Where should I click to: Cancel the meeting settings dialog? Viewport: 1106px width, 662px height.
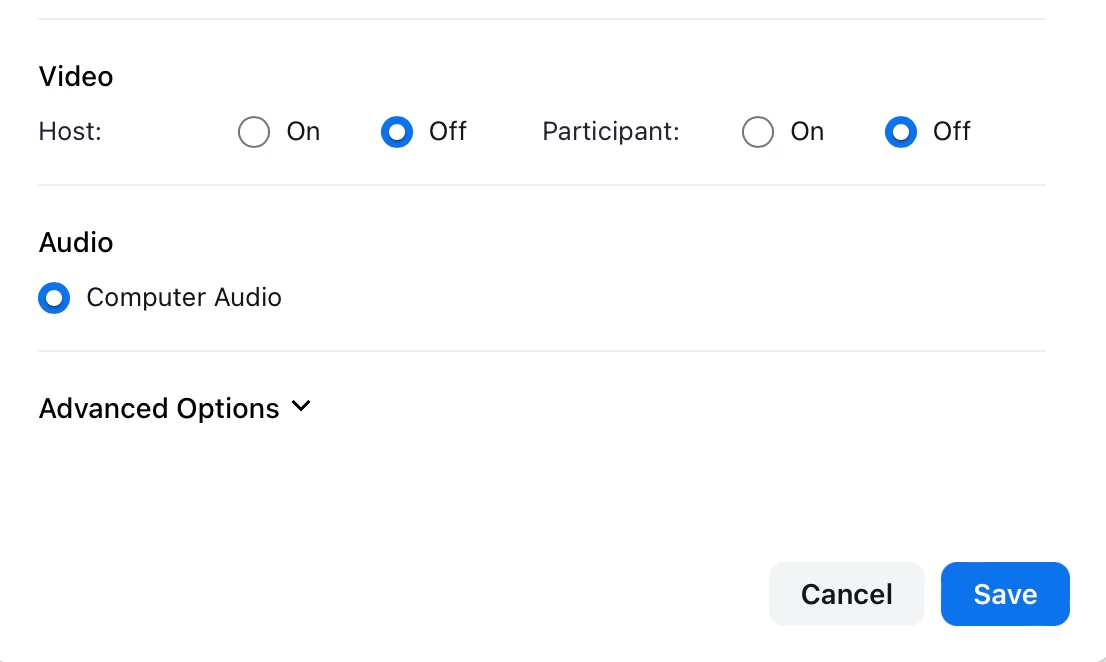click(846, 594)
